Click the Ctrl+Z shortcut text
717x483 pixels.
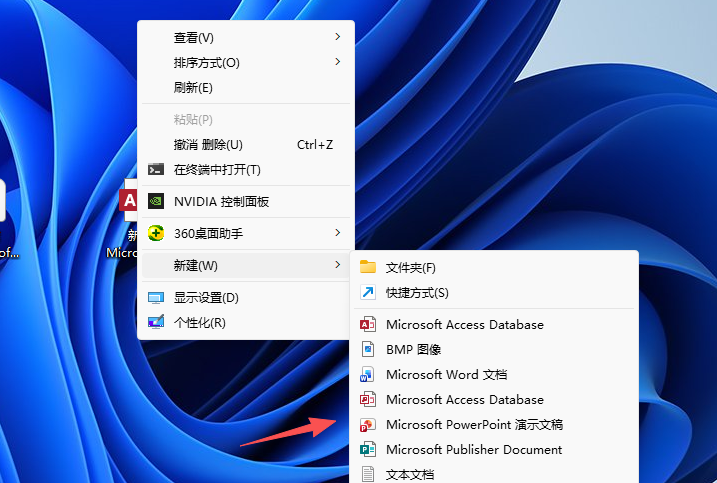(315, 145)
